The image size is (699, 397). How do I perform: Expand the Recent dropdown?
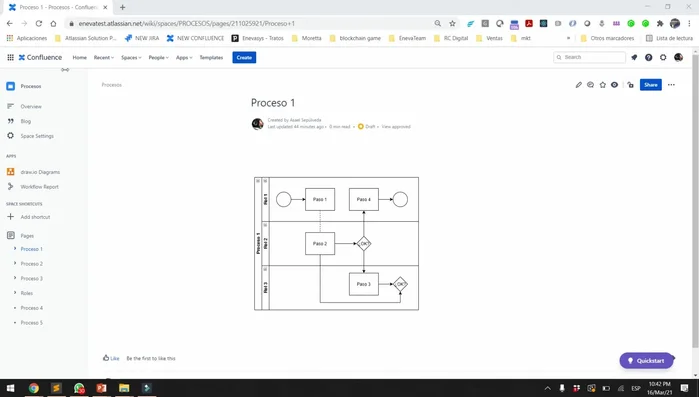click(104, 57)
